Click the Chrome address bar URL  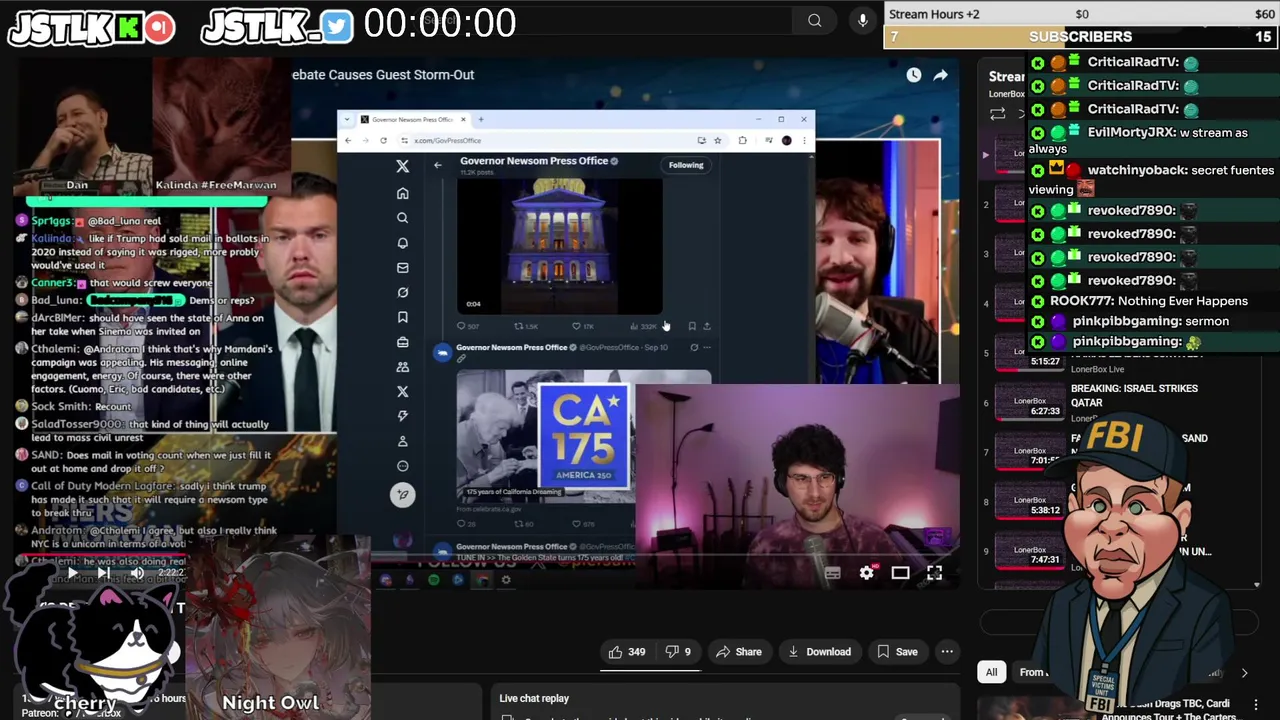[x=447, y=140]
